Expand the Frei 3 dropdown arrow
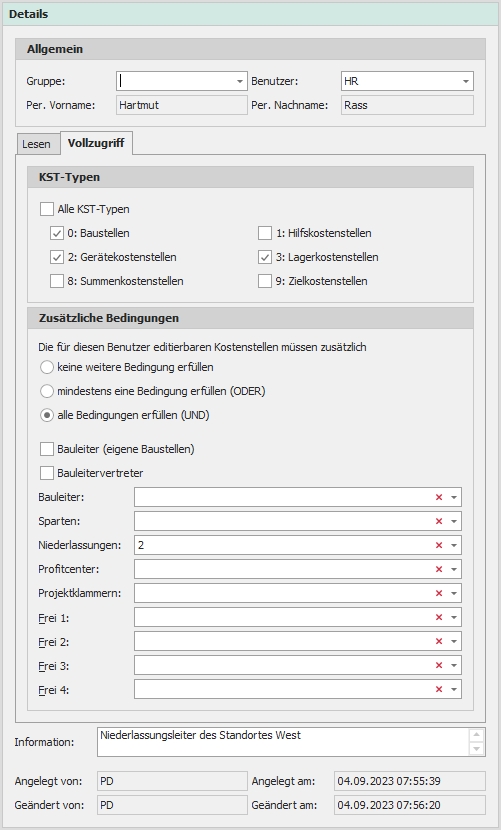501x830 pixels. (x=454, y=665)
